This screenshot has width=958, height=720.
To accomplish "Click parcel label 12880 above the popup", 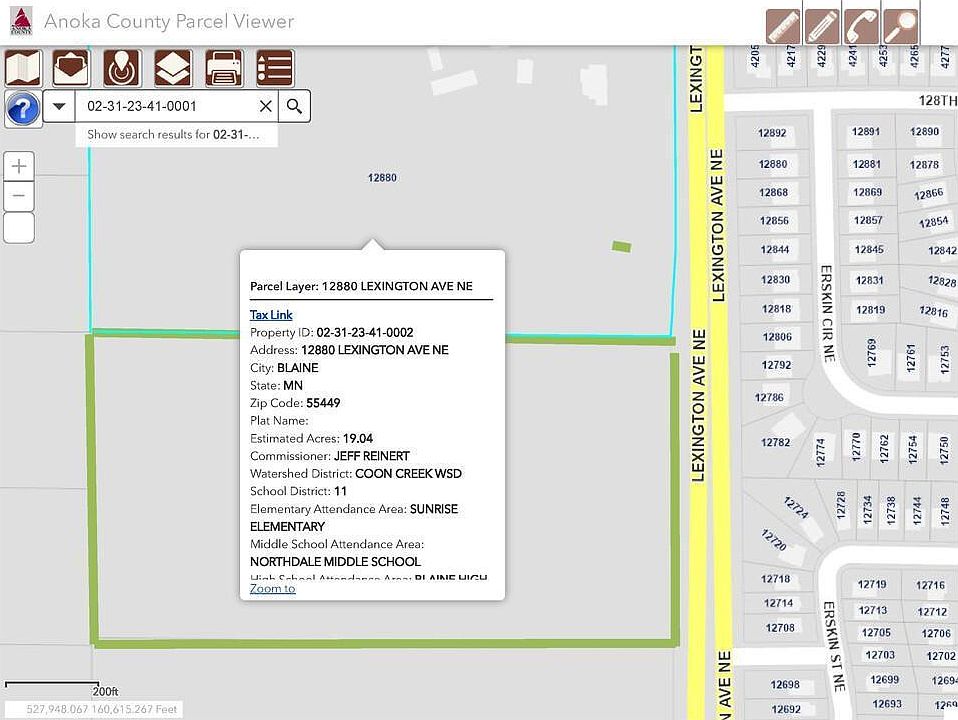I will (382, 178).
